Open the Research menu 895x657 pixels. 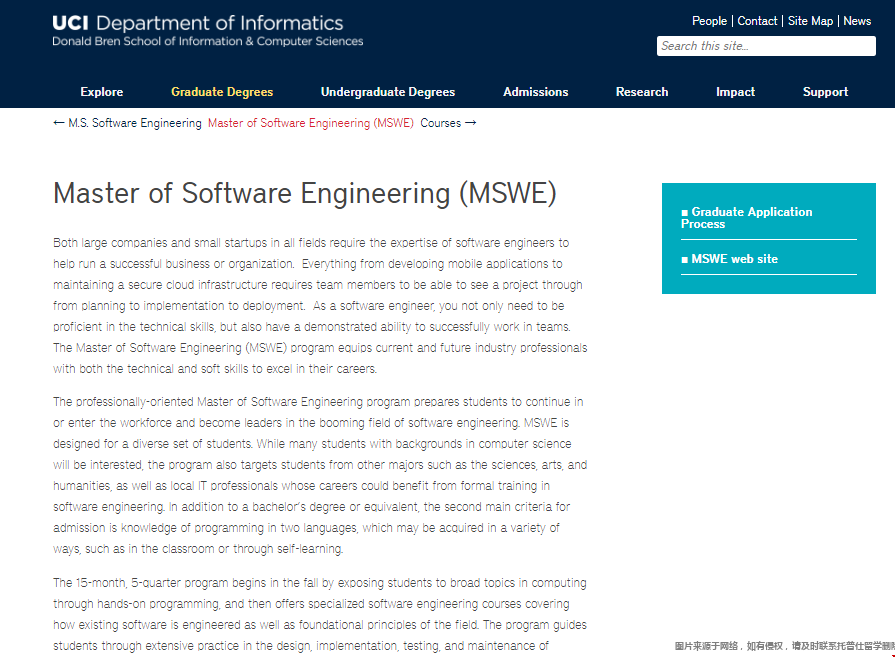642,92
